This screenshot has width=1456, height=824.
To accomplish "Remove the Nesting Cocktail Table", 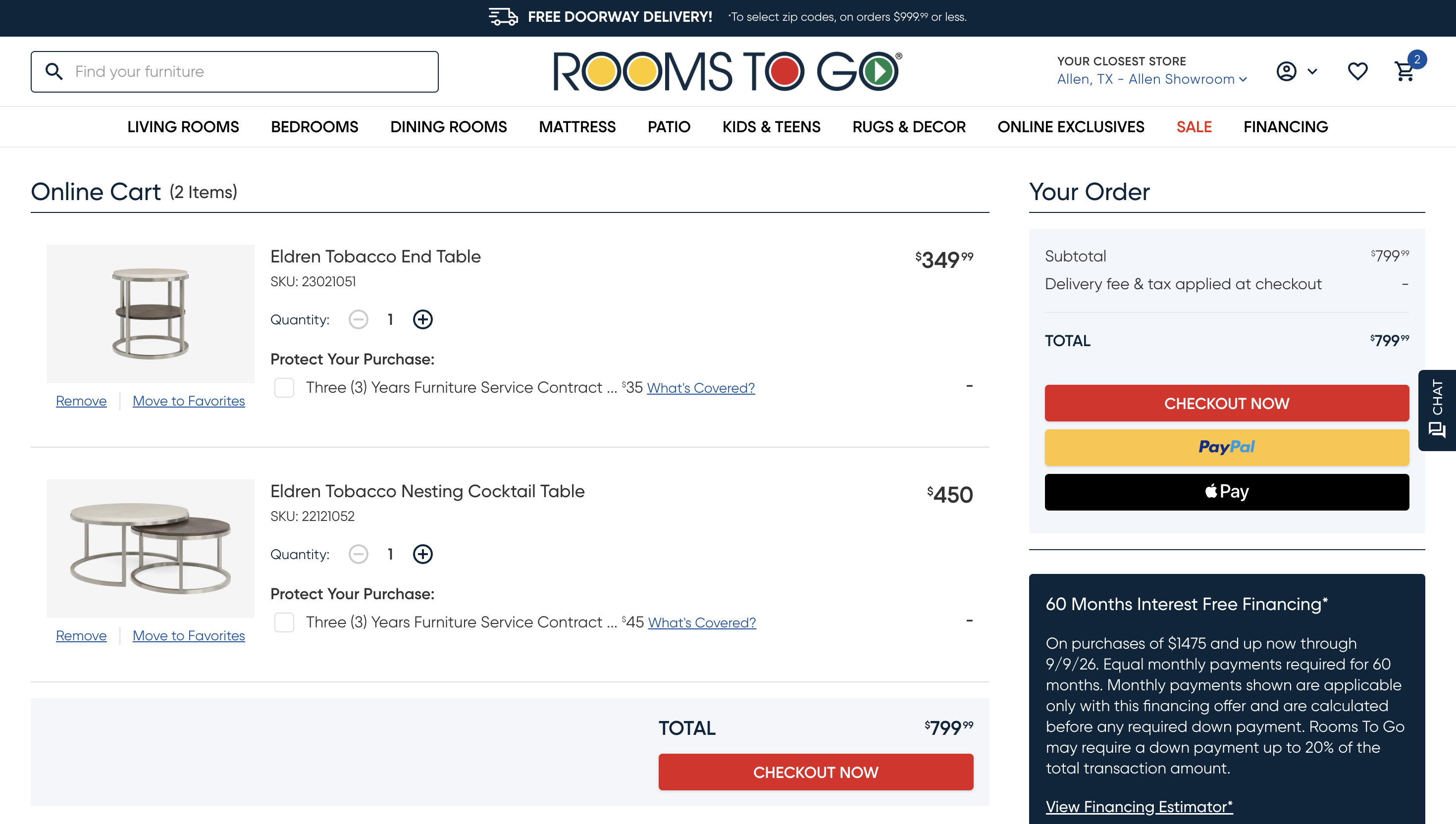I will (81, 635).
